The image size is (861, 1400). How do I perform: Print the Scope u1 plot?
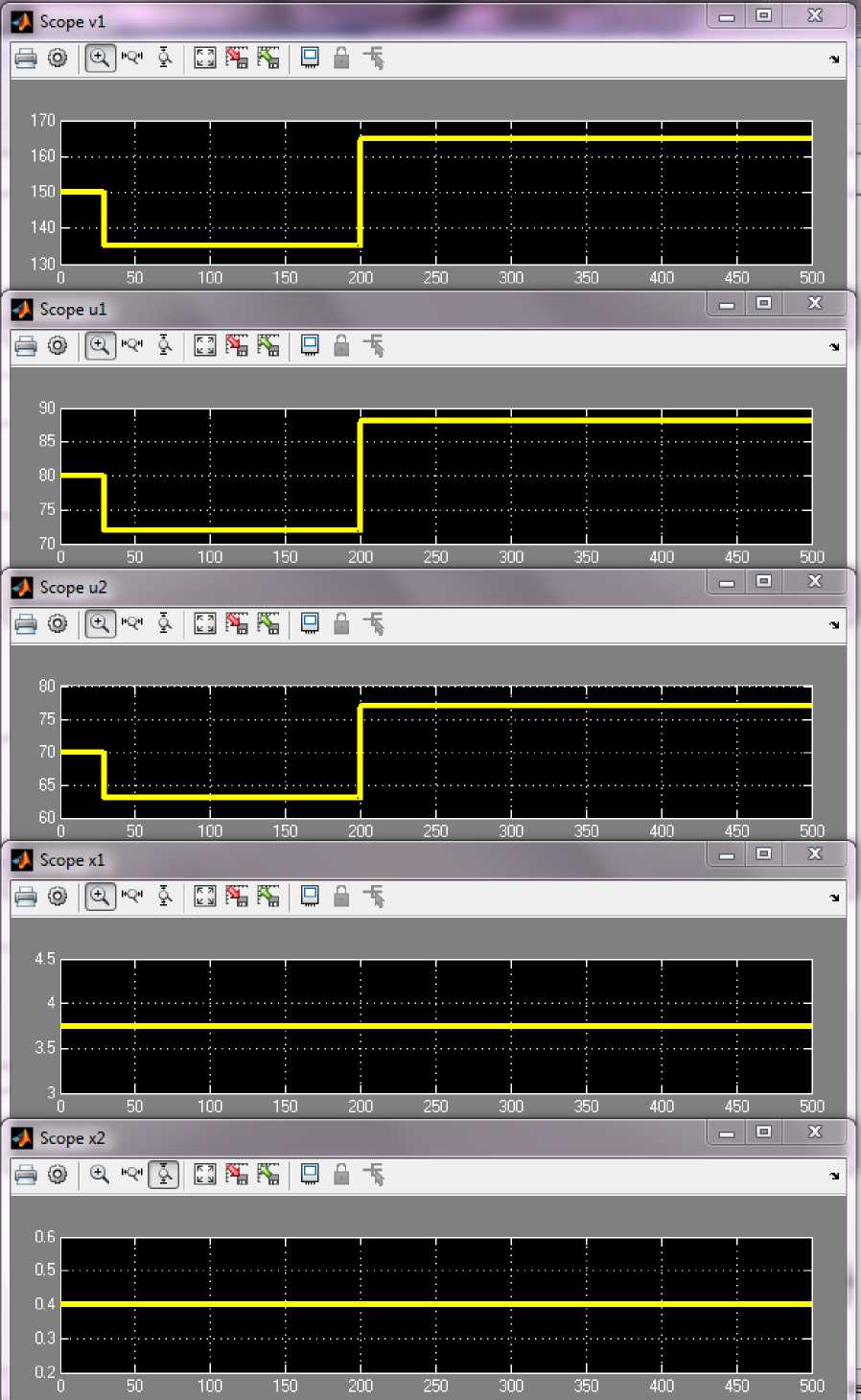[26, 346]
